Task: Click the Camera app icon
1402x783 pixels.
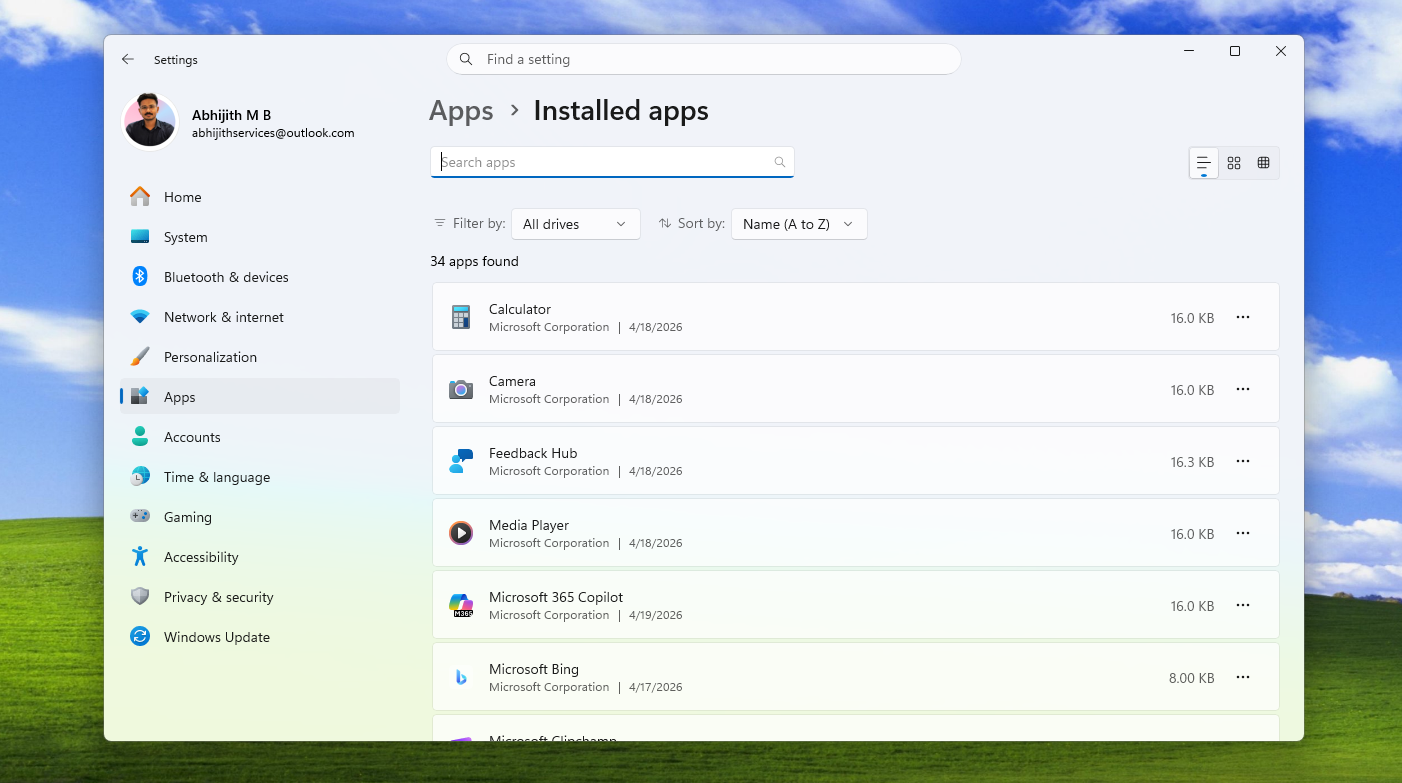Action: [x=461, y=389]
